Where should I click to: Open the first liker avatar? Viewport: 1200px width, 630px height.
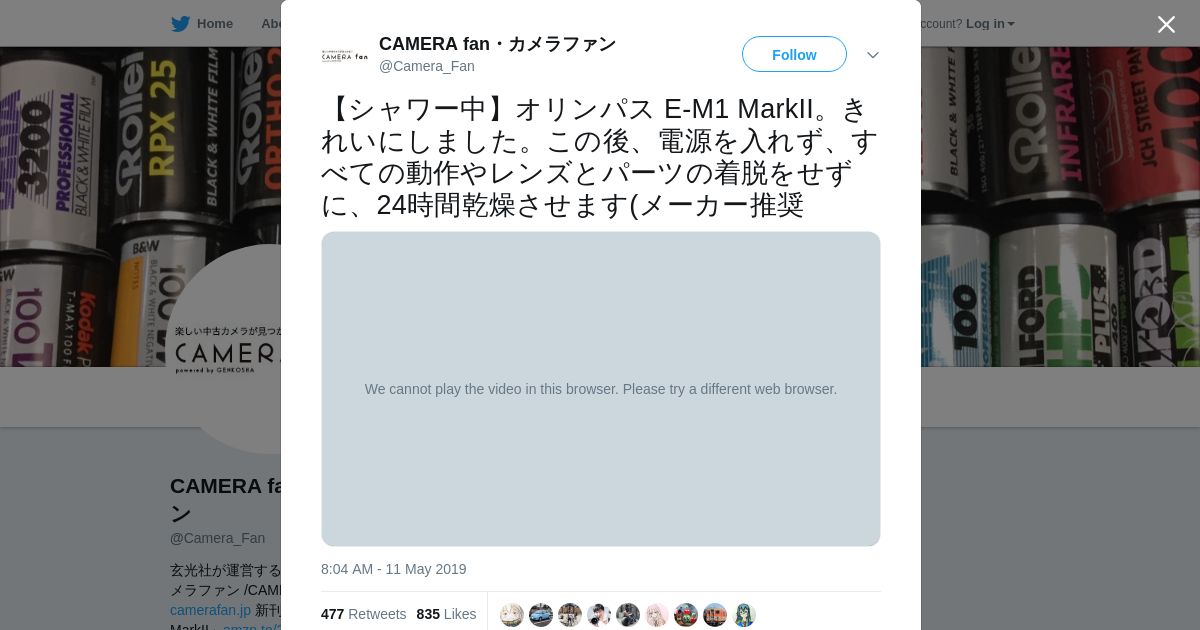[512, 615]
